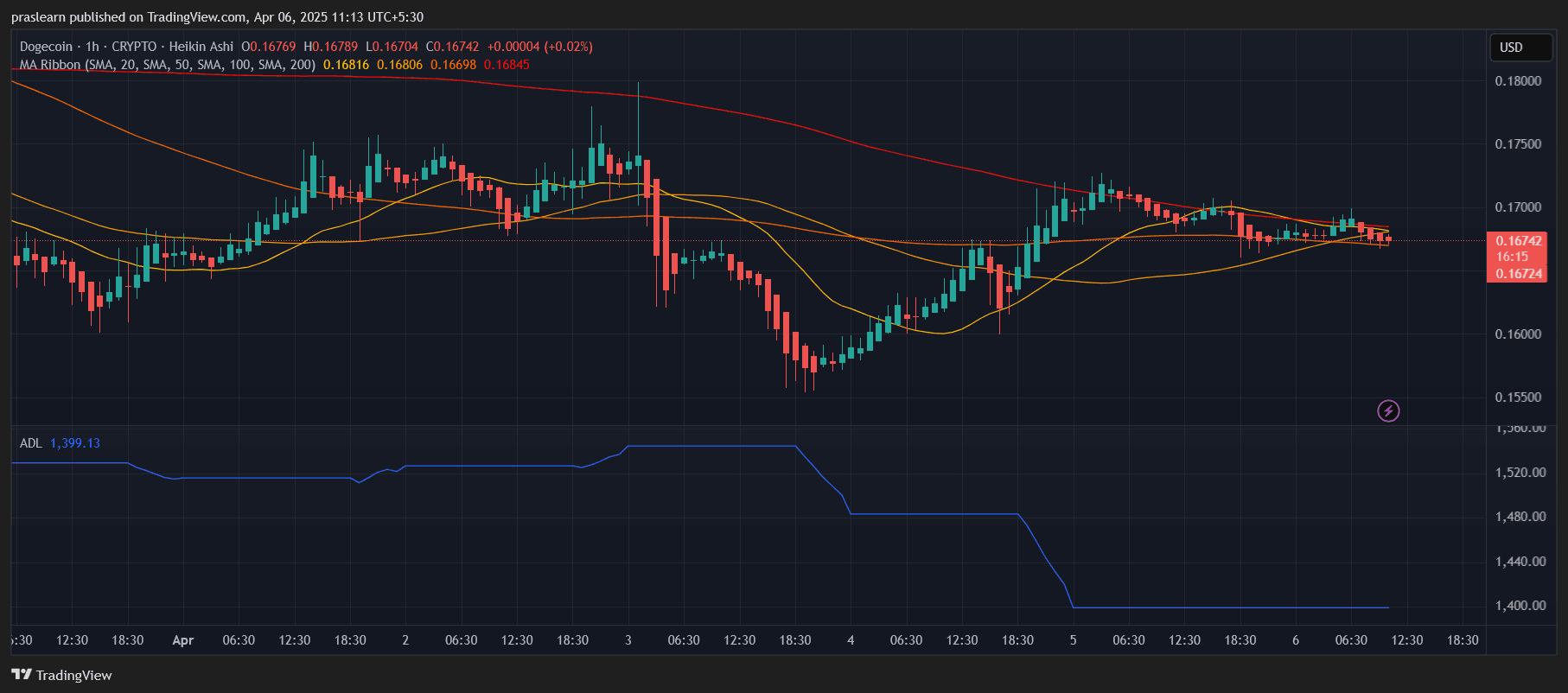Select the Apr marker on time axis
This screenshot has width=1568, height=693.
pos(182,640)
